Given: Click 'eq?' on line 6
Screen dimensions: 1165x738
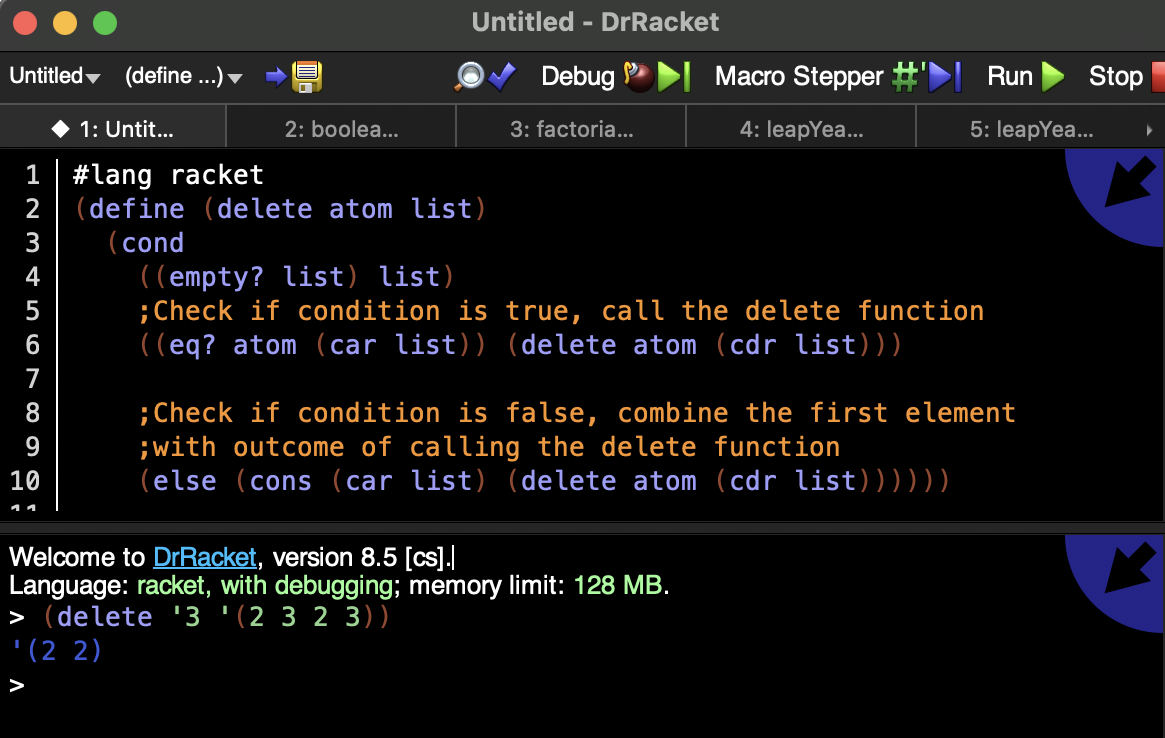Looking at the screenshot, I should click(x=192, y=346).
